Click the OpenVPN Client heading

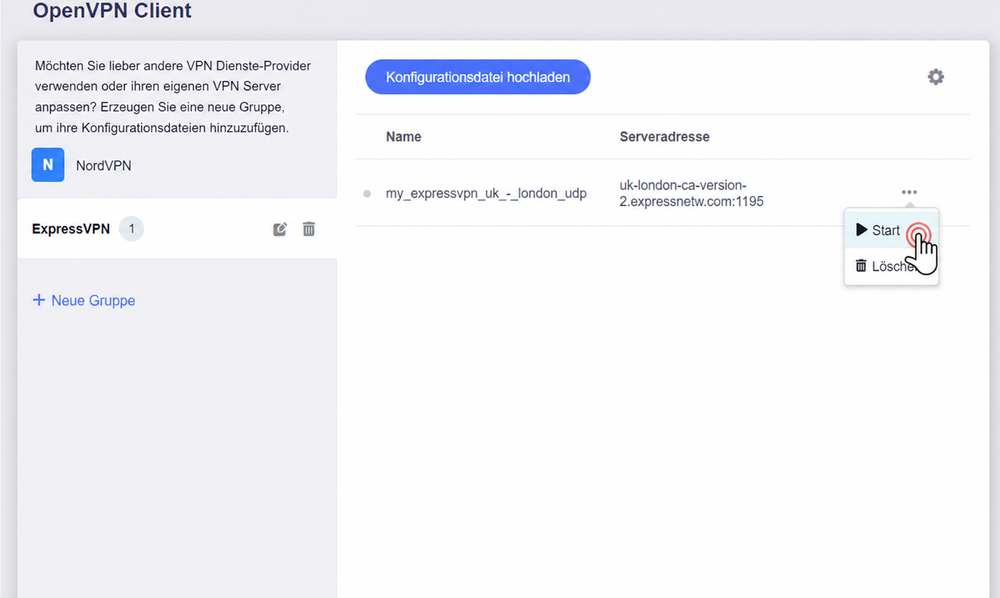click(112, 10)
